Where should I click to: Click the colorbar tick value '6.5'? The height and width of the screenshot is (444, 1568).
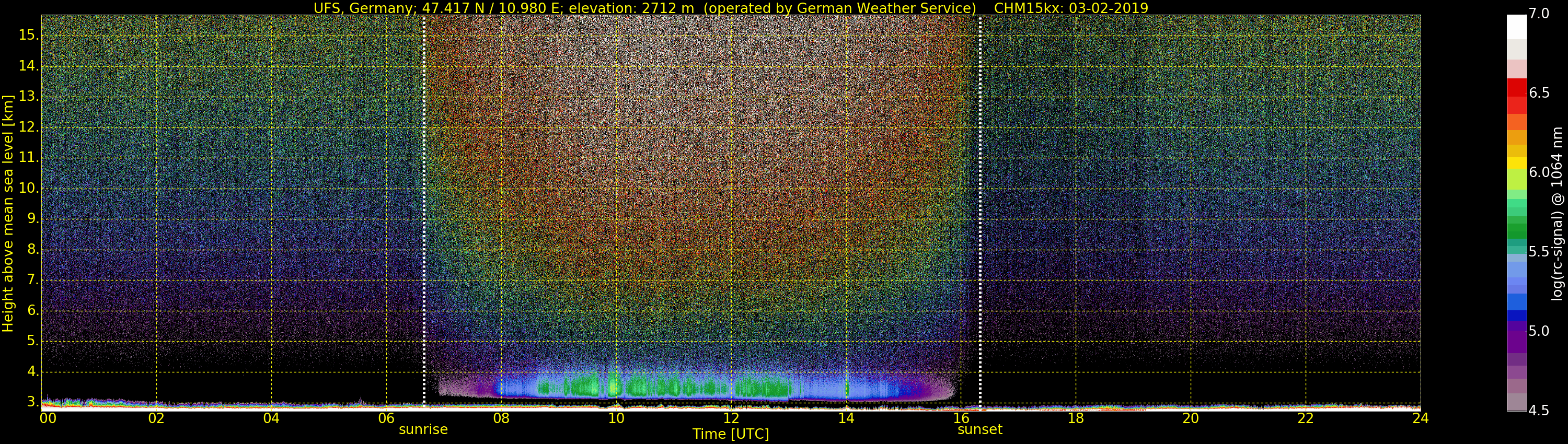[1539, 92]
